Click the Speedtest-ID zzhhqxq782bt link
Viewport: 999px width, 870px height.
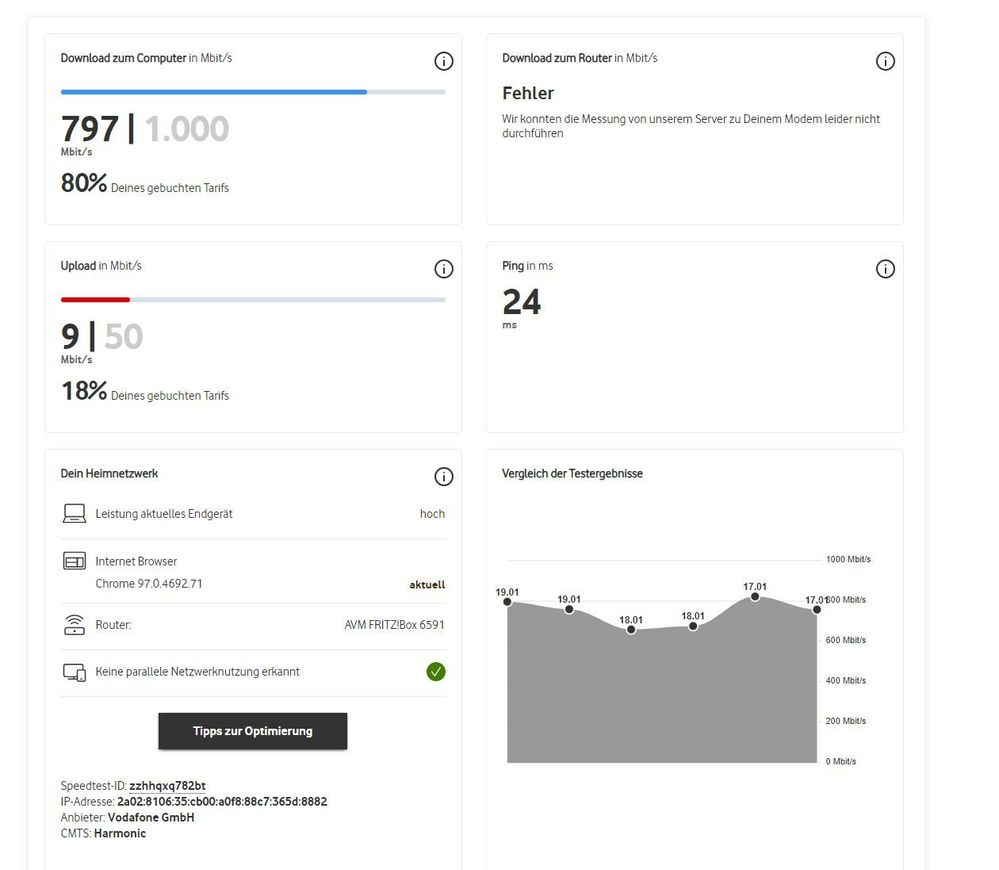(167, 786)
